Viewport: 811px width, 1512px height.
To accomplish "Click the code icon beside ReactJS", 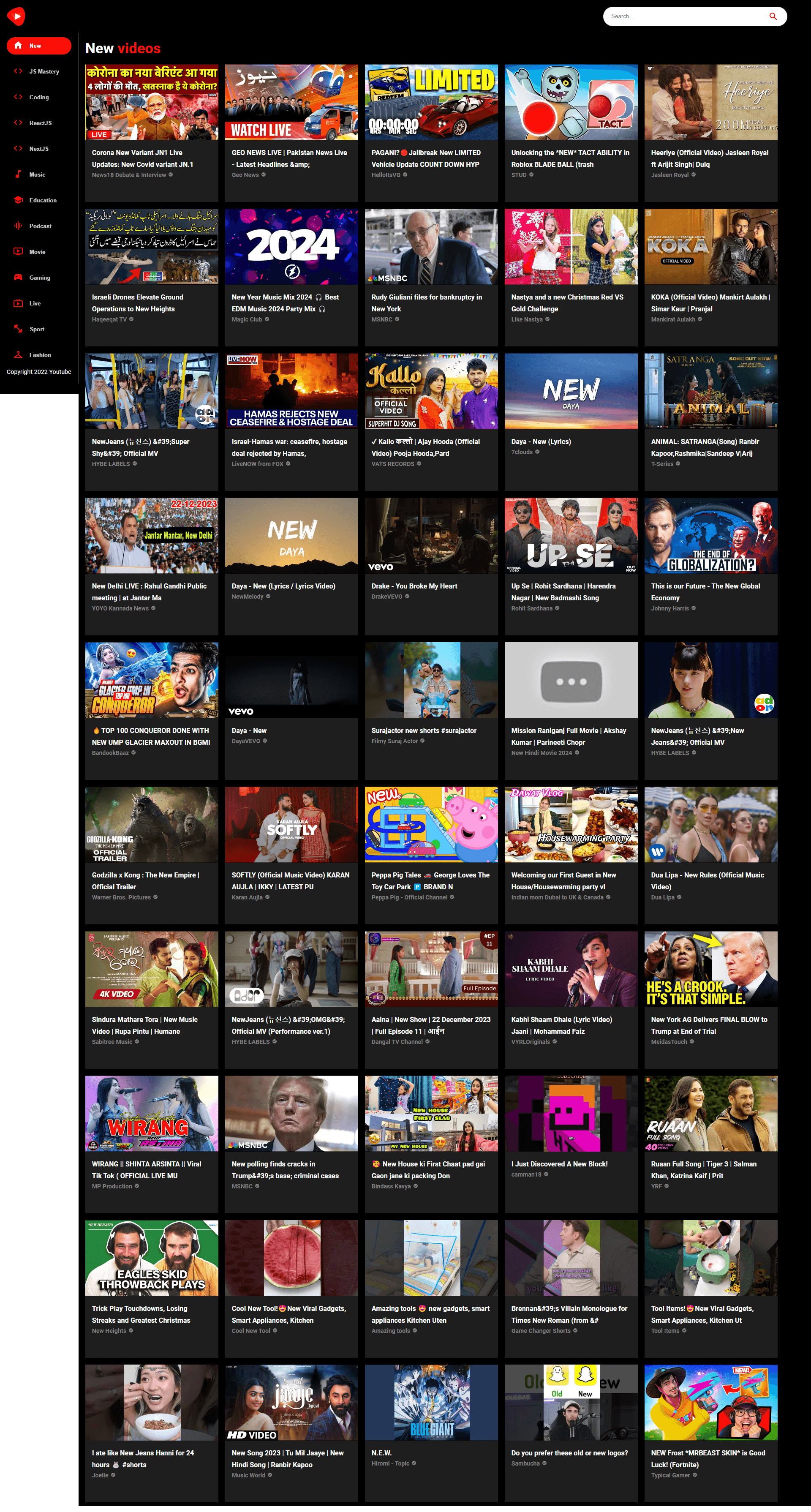I will (18, 123).
